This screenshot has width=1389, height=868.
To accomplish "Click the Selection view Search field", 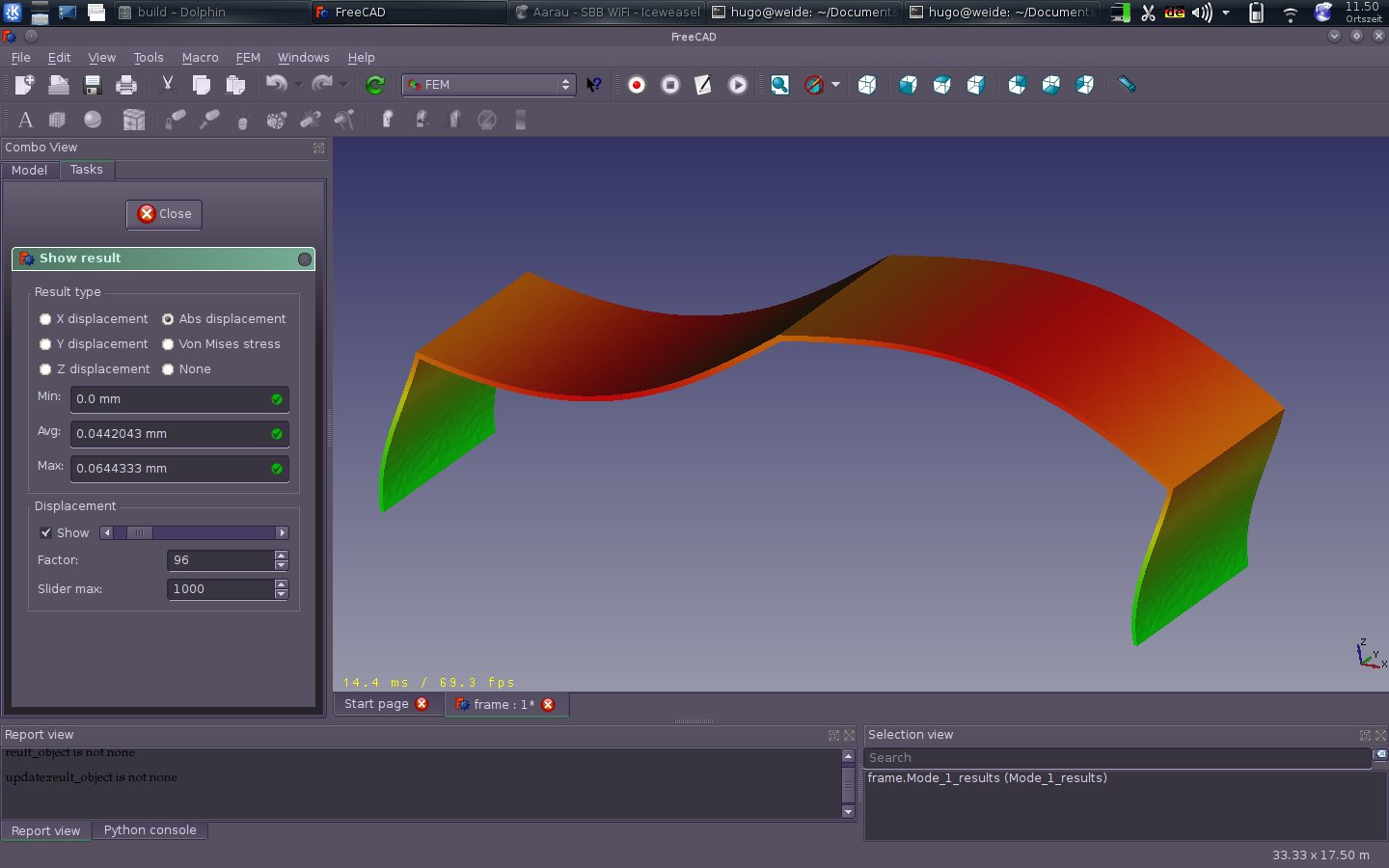I will pyautogui.click(x=1117, y=758).
